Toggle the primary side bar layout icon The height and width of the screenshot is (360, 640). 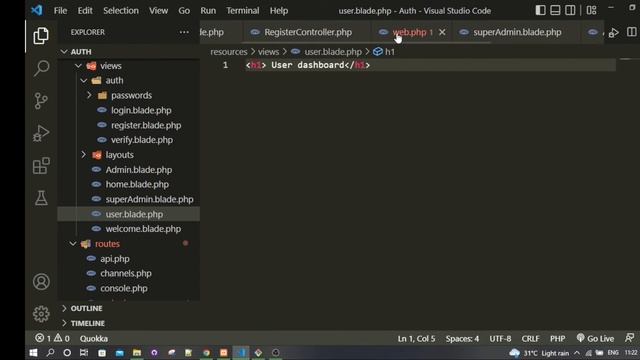(540, 10)
